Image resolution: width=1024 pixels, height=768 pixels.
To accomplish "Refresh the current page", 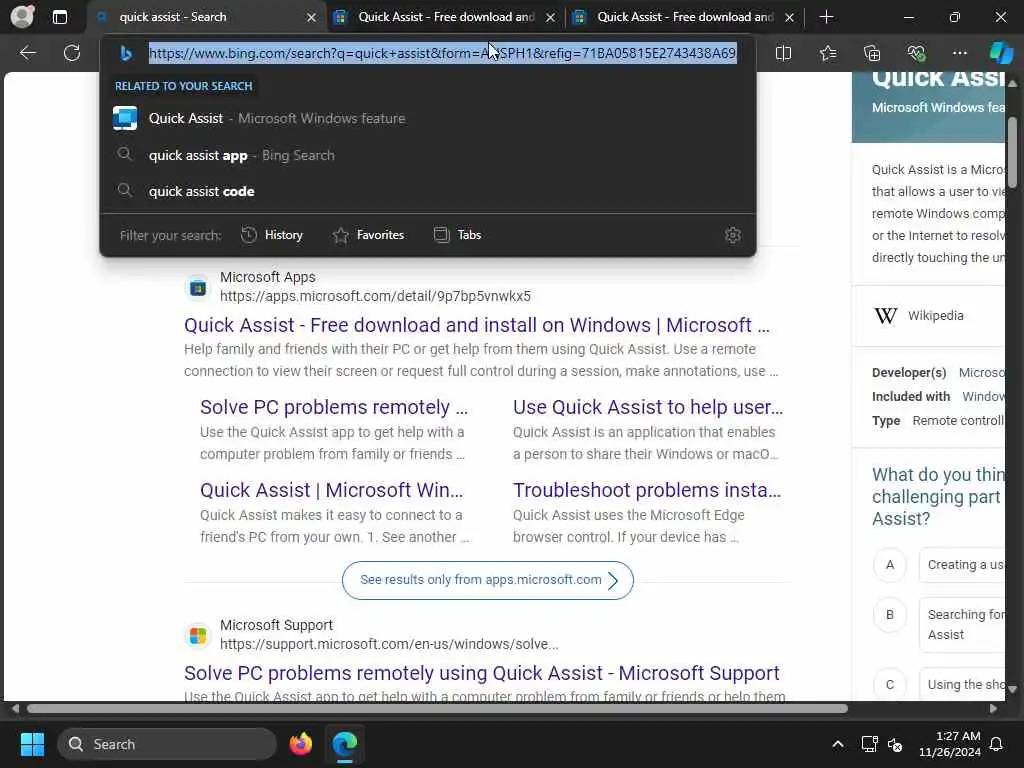I will pyautogui.click(x=72, y=53).
